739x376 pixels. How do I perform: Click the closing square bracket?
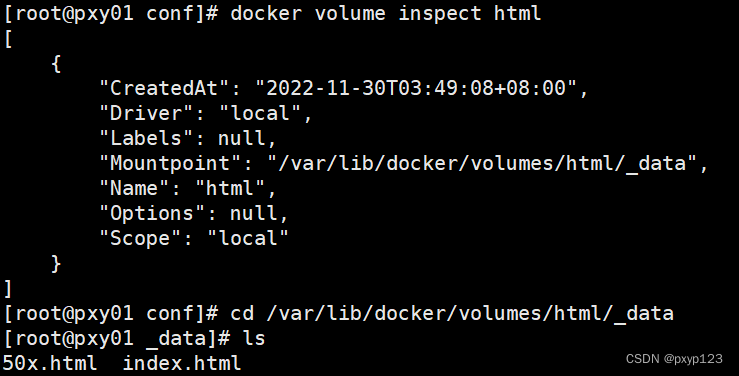click(8, 288)
